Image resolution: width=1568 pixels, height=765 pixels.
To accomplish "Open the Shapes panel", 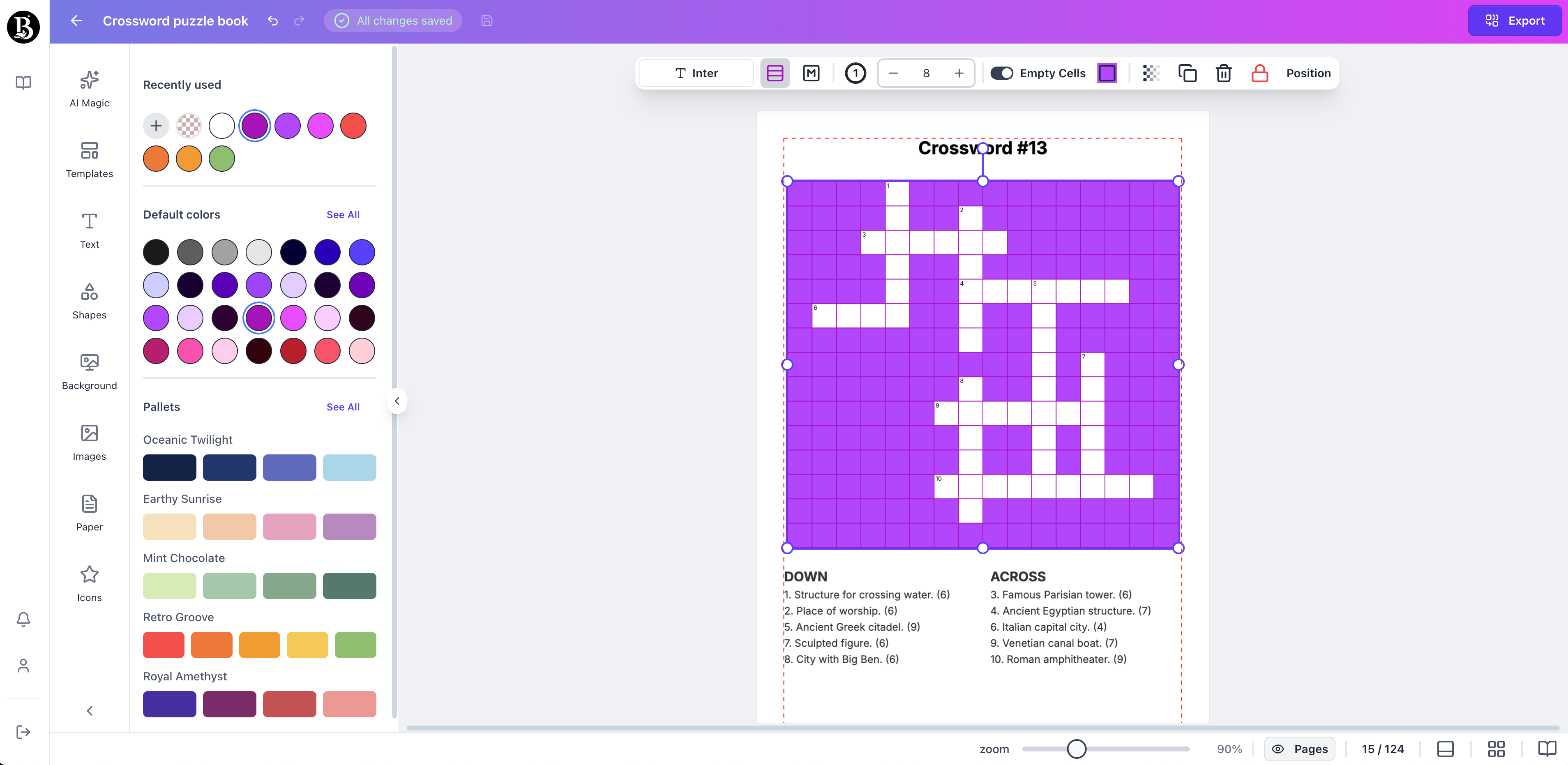I will pyautogui.click(x=89, y=301).
